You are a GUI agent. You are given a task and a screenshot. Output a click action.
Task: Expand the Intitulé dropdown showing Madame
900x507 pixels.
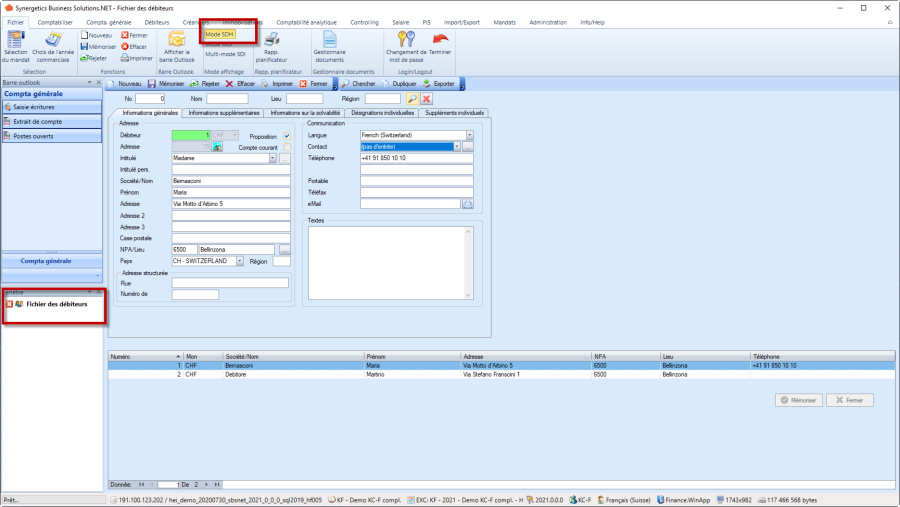coord(272,158)
